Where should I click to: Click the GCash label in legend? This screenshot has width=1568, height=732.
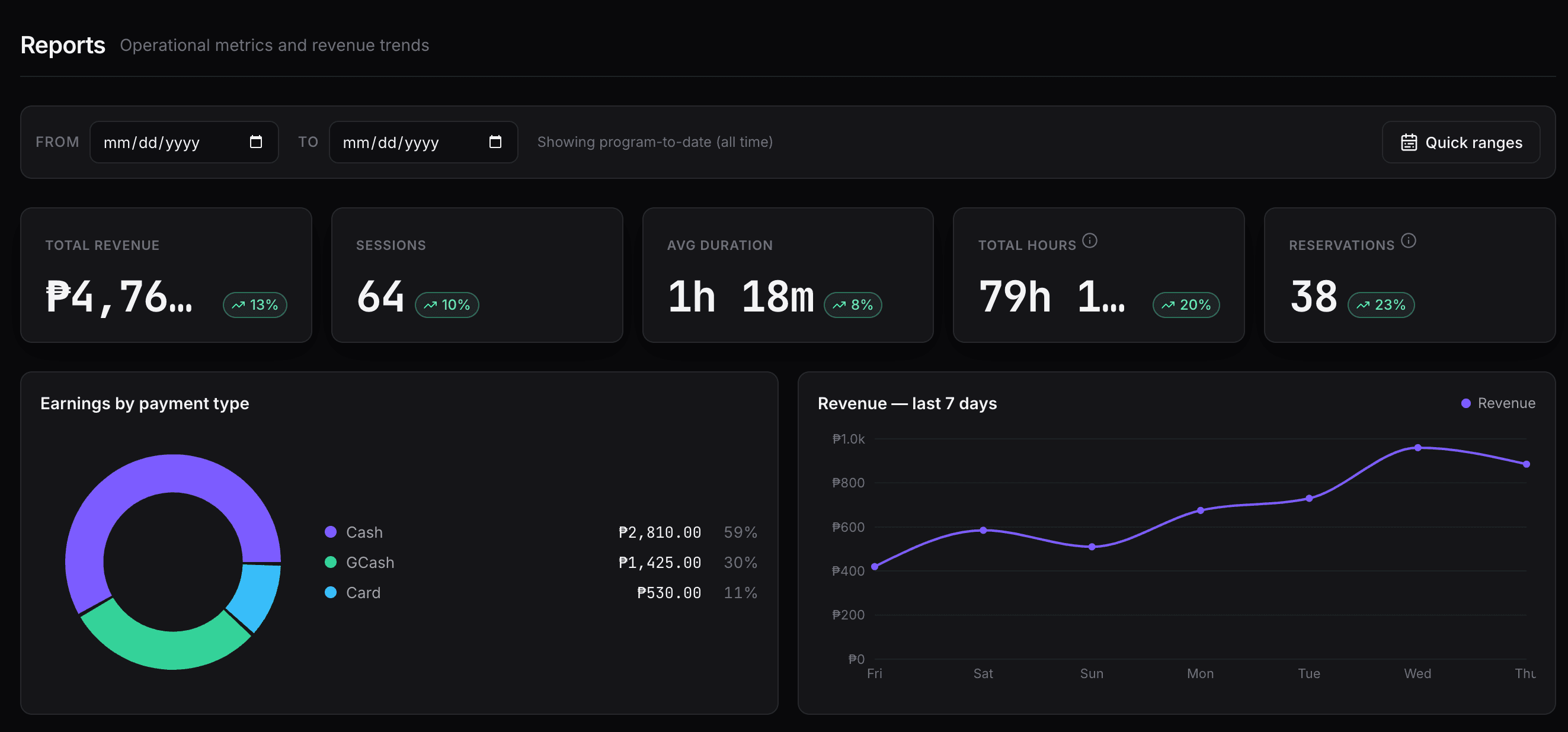pyautogui.click(x=370, y=563)
